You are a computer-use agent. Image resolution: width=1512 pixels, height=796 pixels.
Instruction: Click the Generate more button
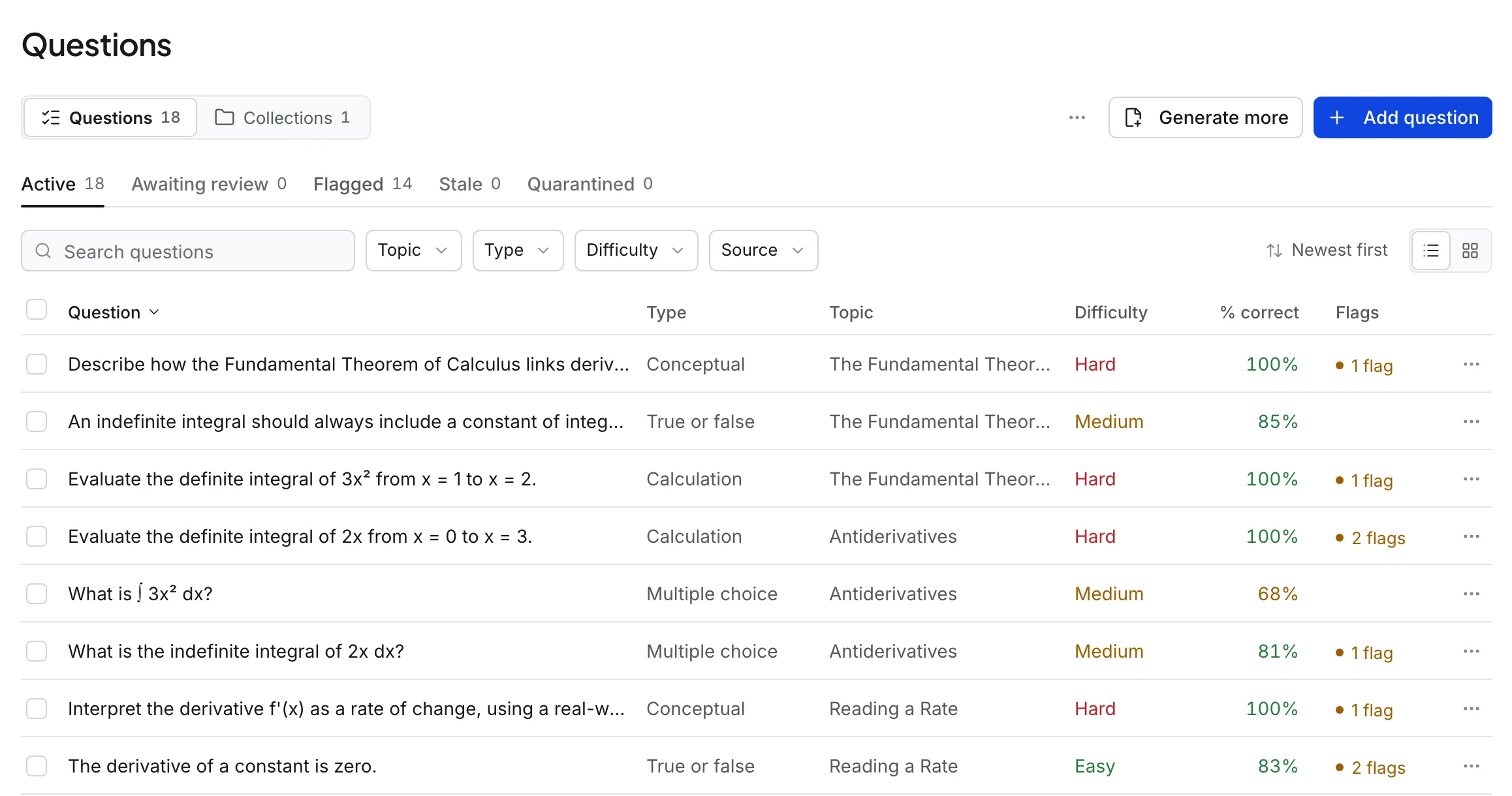pyautogui.click(x=1205, y=117)
